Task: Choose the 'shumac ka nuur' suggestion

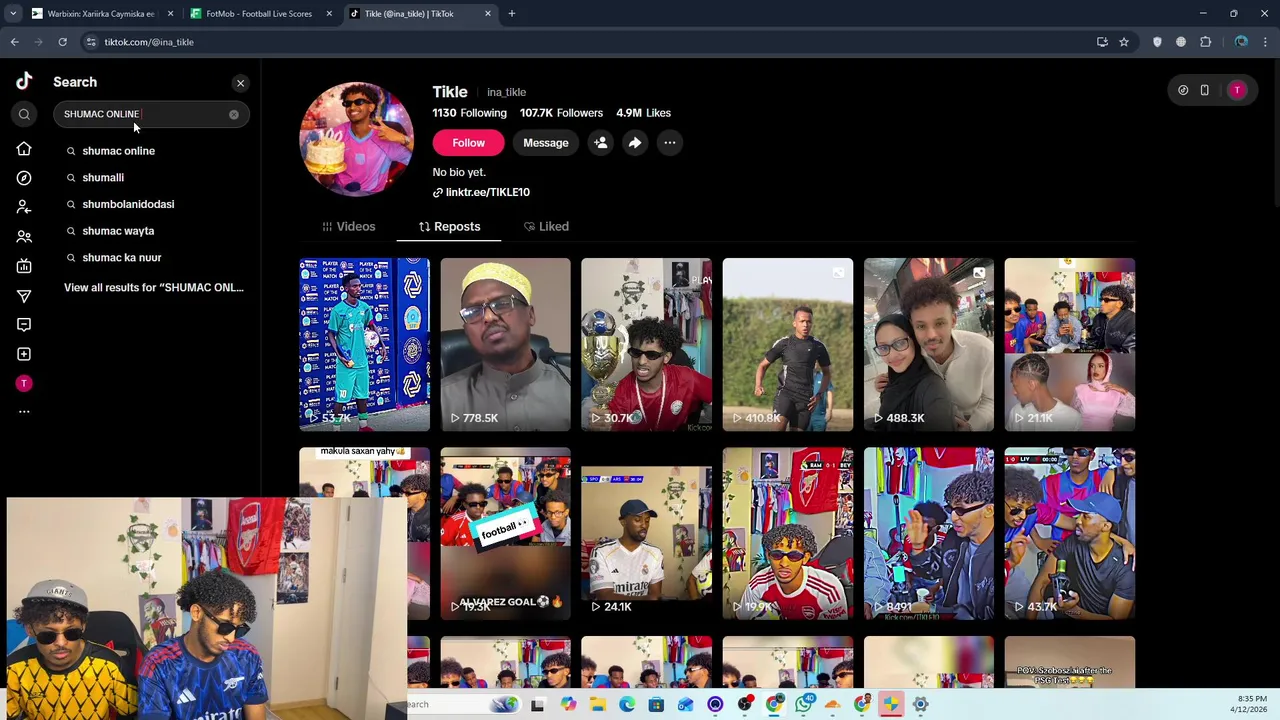Action: click(122, 258)
